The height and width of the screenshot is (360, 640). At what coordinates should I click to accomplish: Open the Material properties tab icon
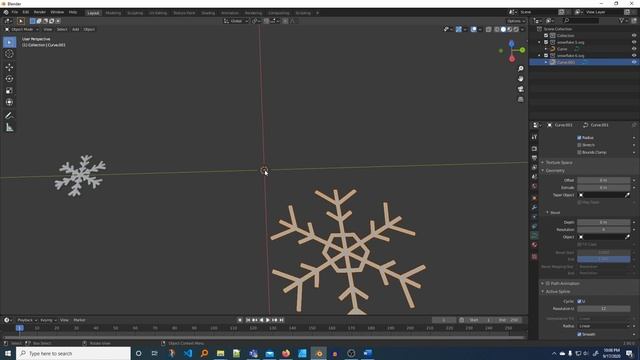click(x=534, y=245)
